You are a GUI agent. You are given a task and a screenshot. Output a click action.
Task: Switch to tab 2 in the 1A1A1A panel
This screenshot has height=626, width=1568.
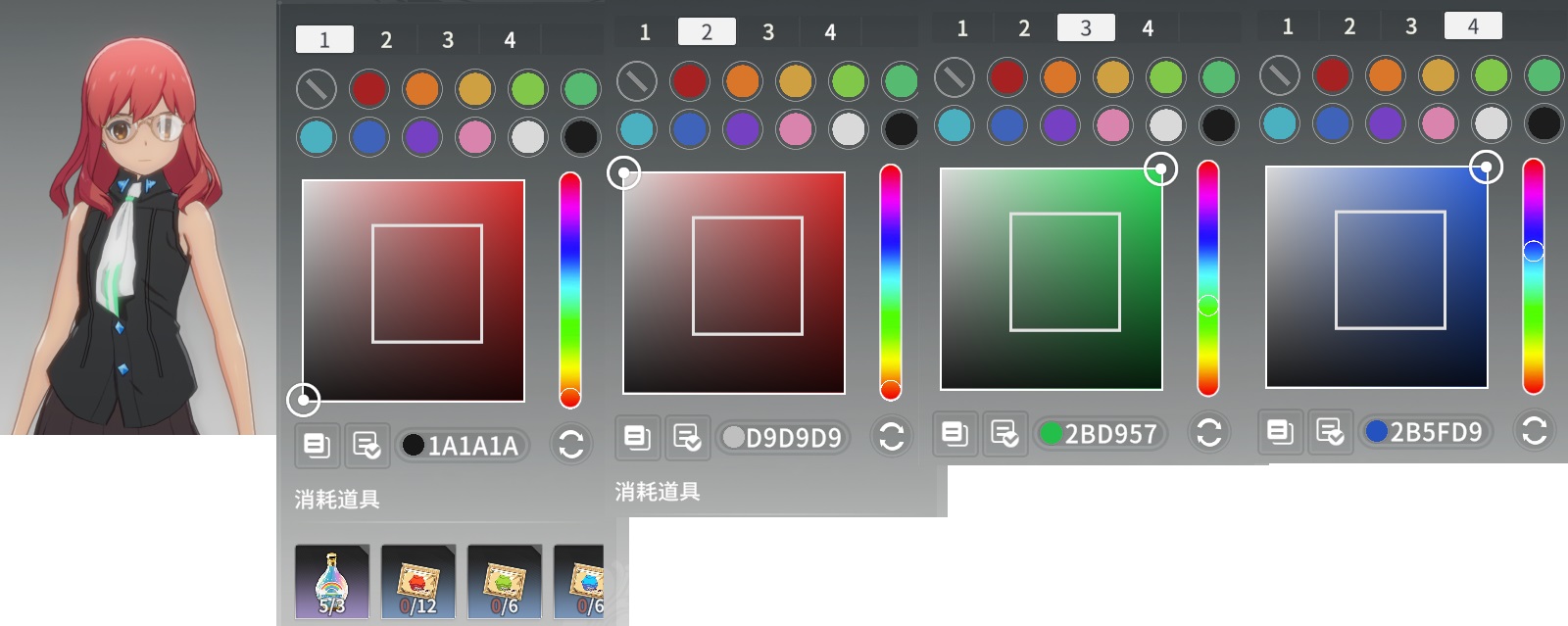pyautogui.click(x=386, y=40)
